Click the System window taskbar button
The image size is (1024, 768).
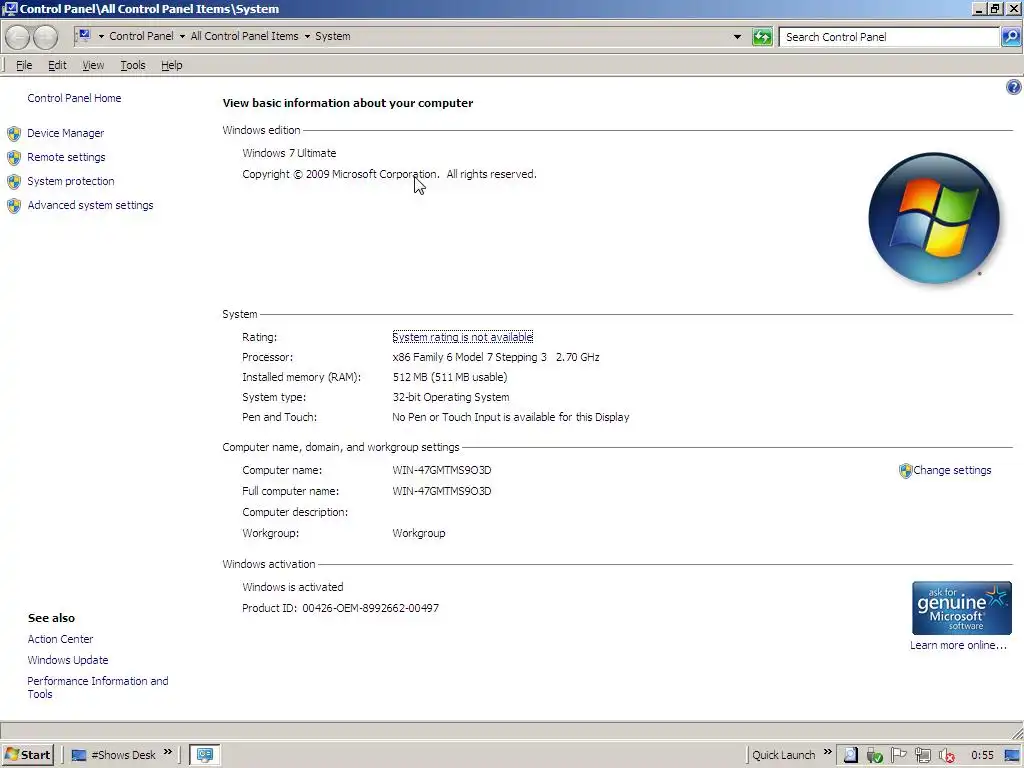(205, 755)
